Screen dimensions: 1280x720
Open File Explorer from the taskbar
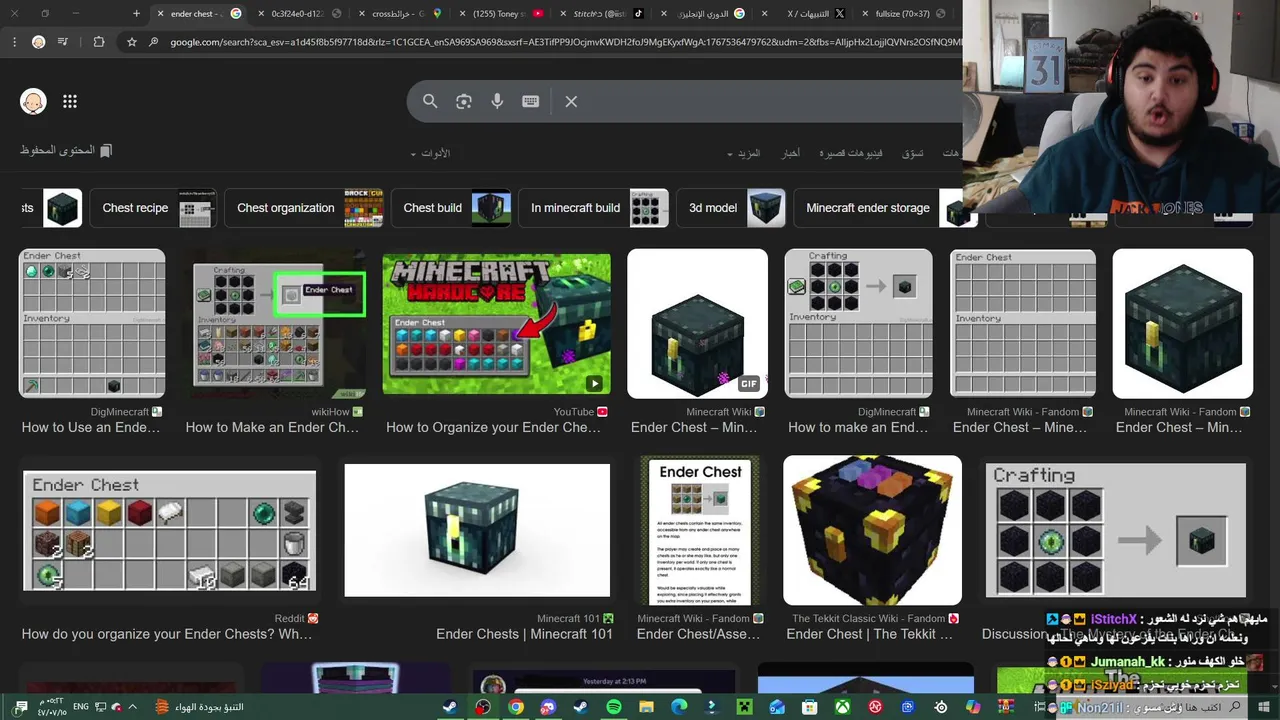coord(646,707)
